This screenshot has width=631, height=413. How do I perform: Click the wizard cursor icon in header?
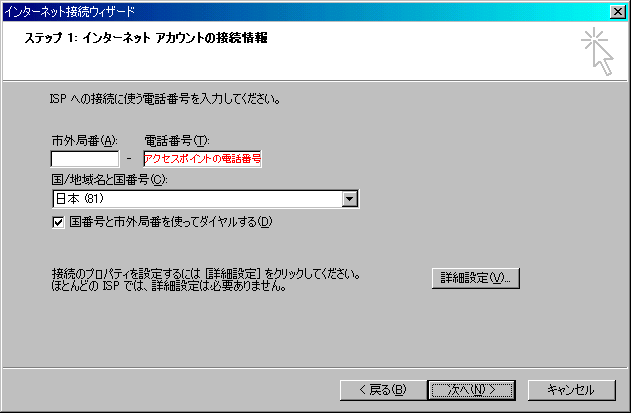coord(598,51)
